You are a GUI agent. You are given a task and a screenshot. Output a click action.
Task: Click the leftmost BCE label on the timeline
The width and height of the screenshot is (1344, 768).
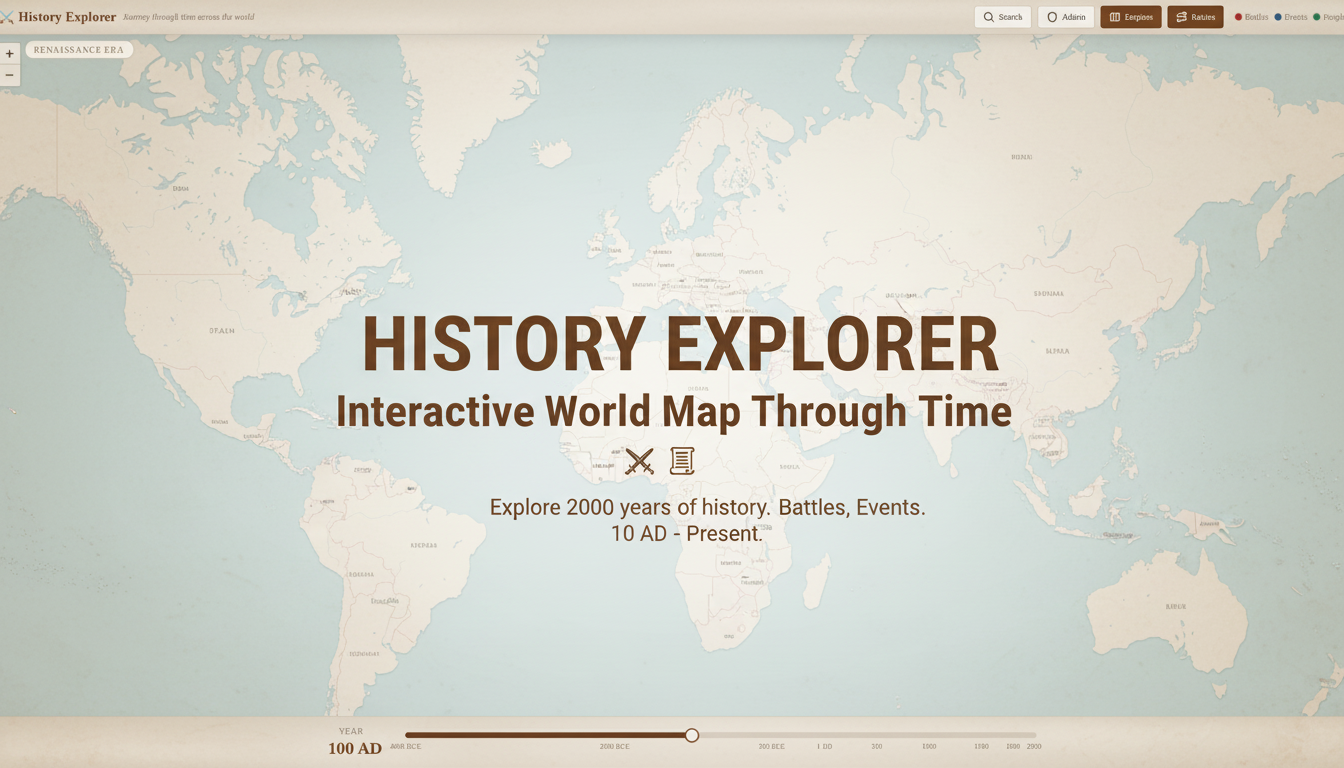[x=405, y=747]
